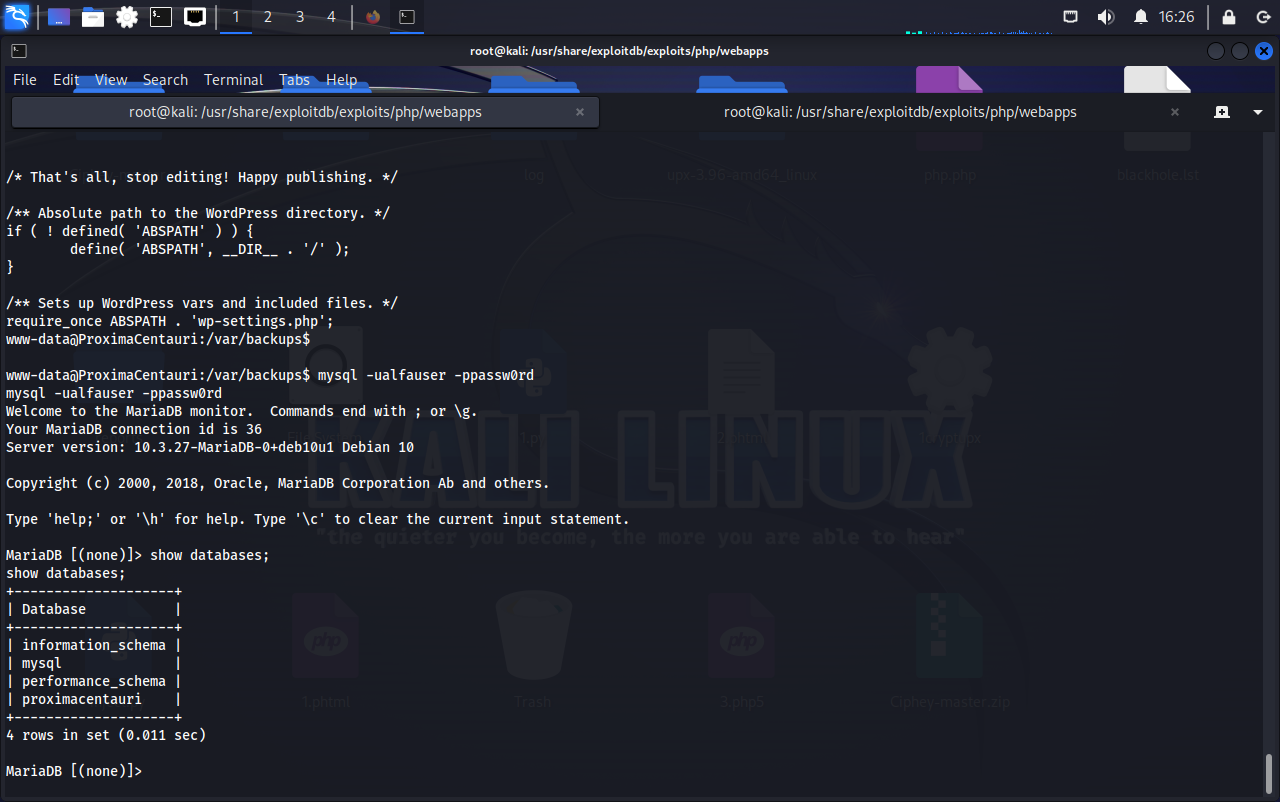Open the dark screen launcher icon in panel
The image size is (1280, 802).
coord(195,17)
